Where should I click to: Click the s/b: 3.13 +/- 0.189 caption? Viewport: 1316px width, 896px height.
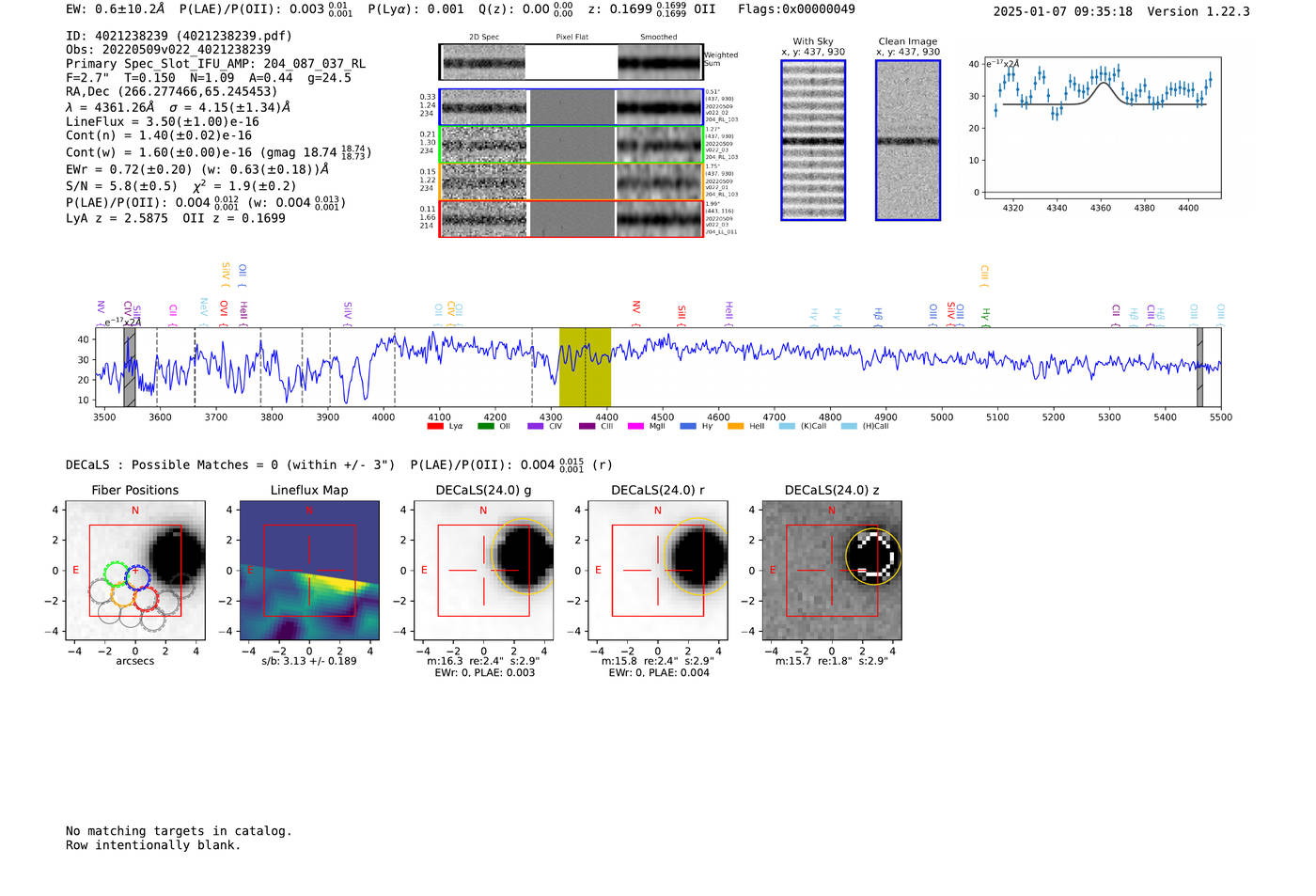coord(309,661)
